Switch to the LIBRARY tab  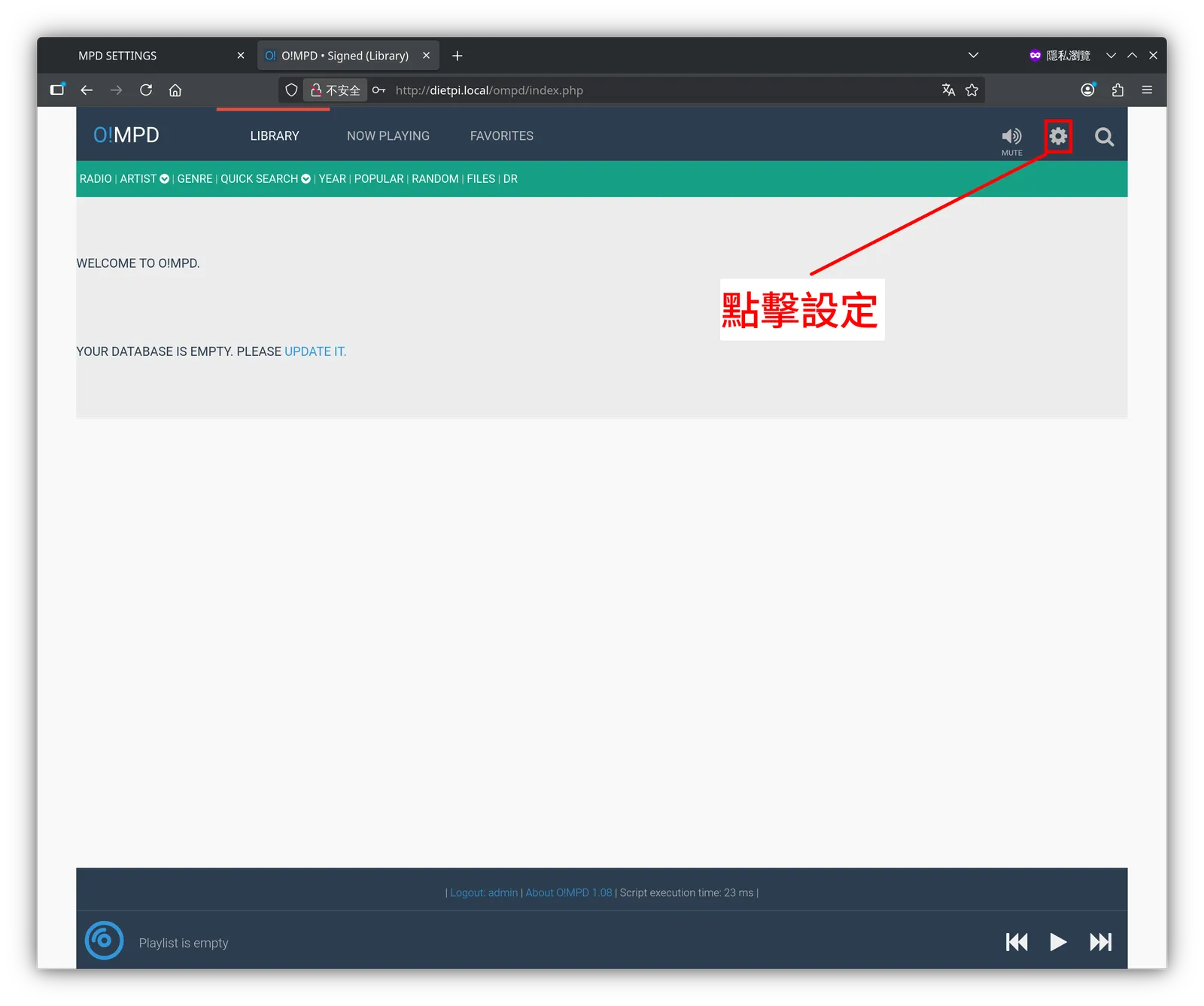pos(275,136)
